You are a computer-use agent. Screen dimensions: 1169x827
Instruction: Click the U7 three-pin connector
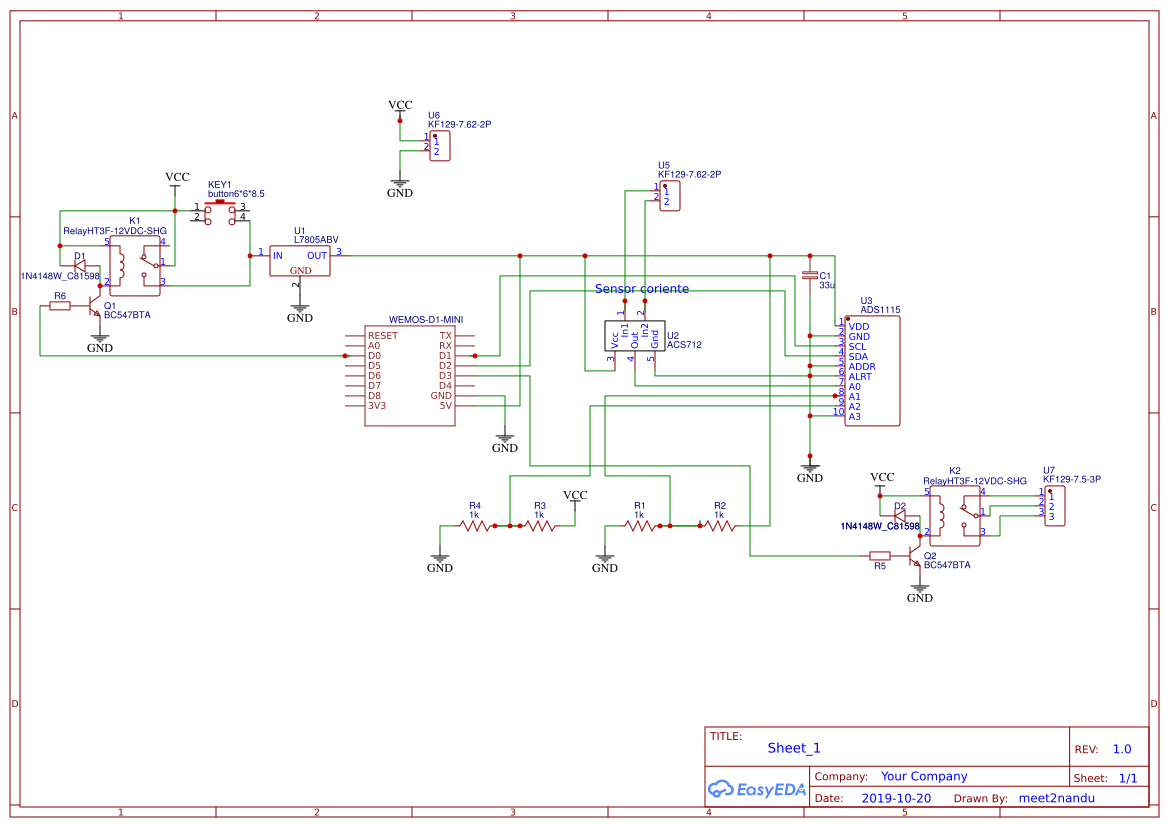(1054, 506)
